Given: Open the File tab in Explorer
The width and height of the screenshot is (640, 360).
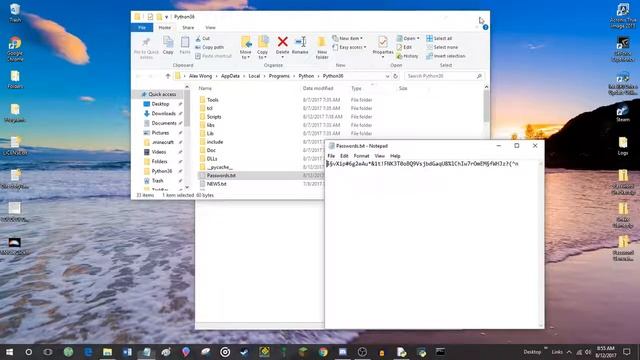Looking at the screenshot, I should pos(142,27).
